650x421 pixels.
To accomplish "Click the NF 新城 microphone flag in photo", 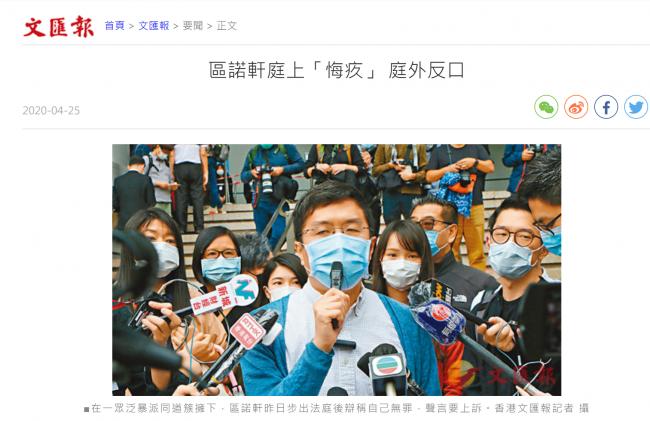I will pyautogui.click(x=224, y=295).
